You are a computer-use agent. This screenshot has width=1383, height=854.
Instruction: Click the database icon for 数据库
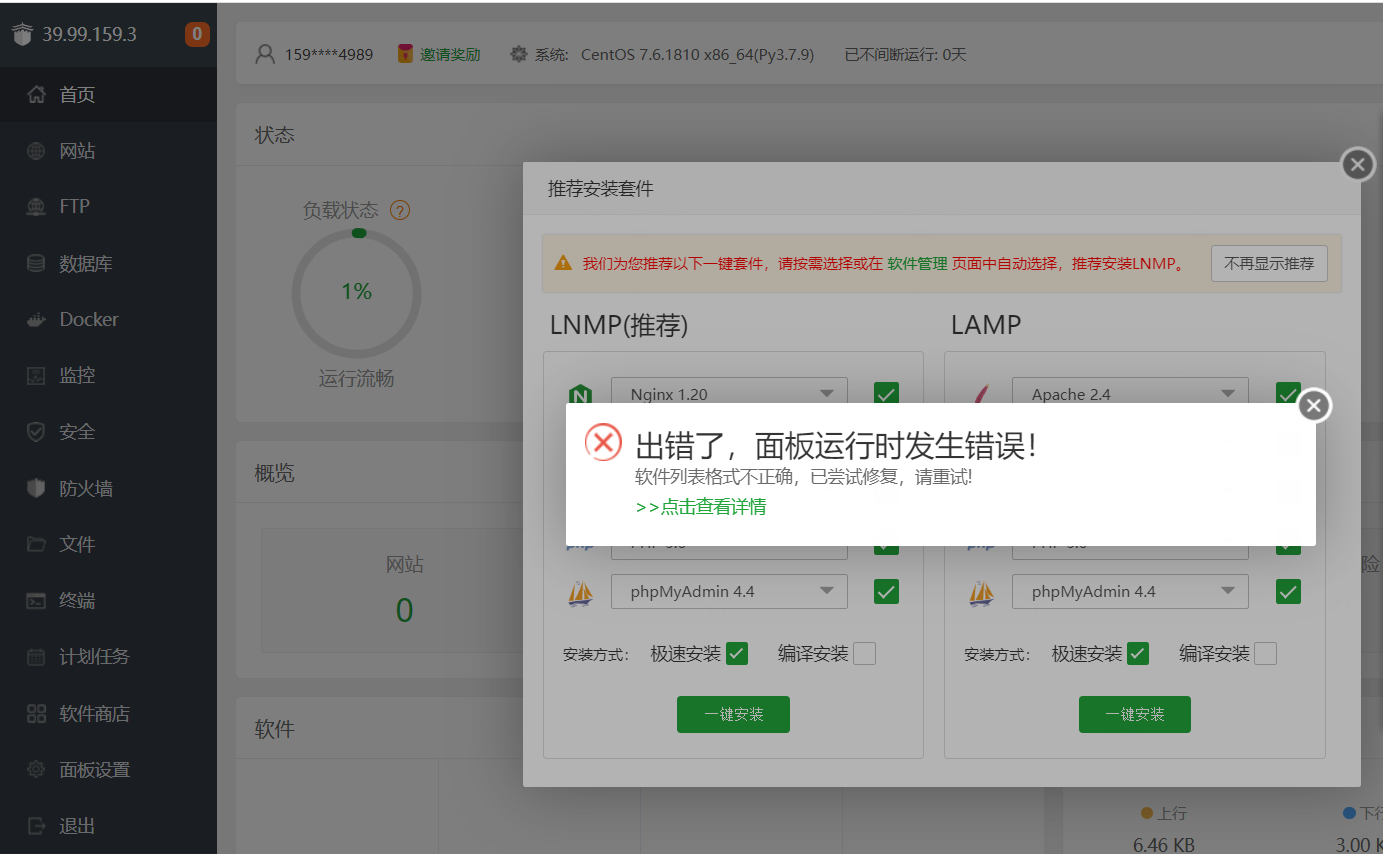pos(36,264)
